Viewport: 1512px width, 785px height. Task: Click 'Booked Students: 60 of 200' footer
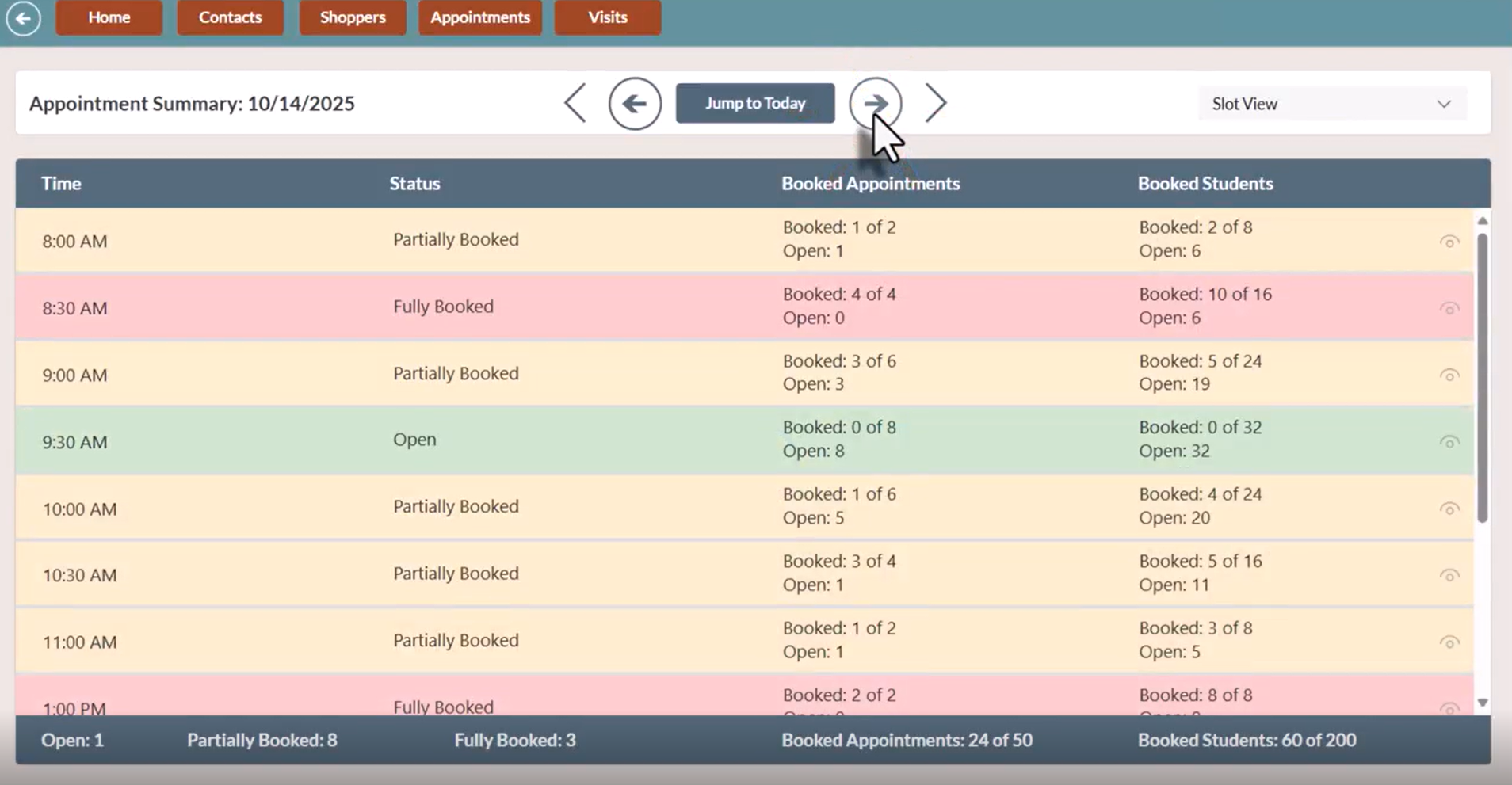[x=1247, y=740]
